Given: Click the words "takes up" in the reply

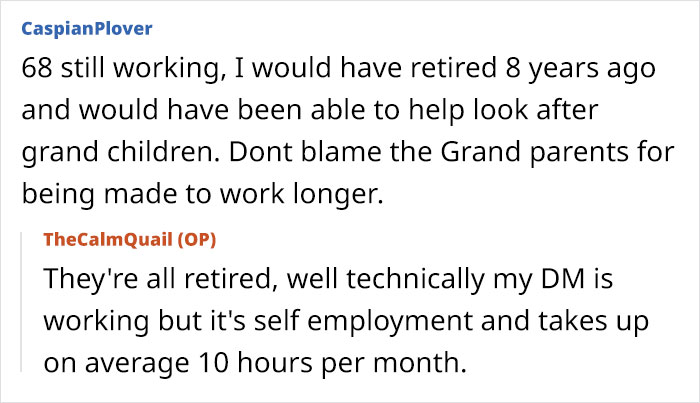Looking at the screenshot, I should (x=593, y=322).
